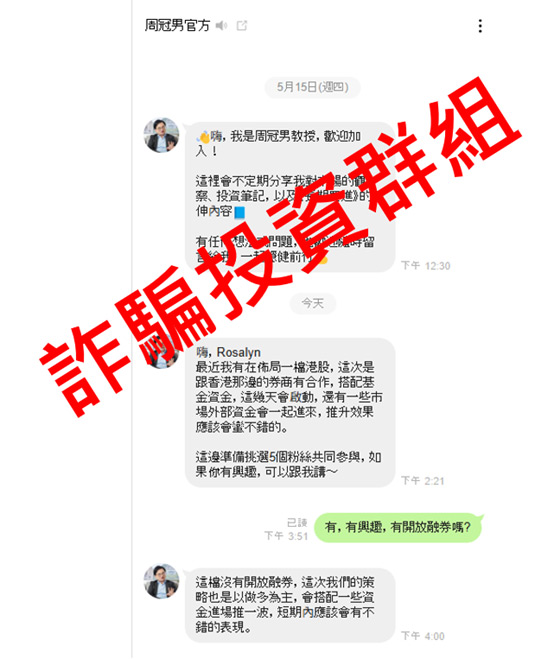Open sender avatar beside last message
Screen dimensions: 554x659
[x=161, y=581]
